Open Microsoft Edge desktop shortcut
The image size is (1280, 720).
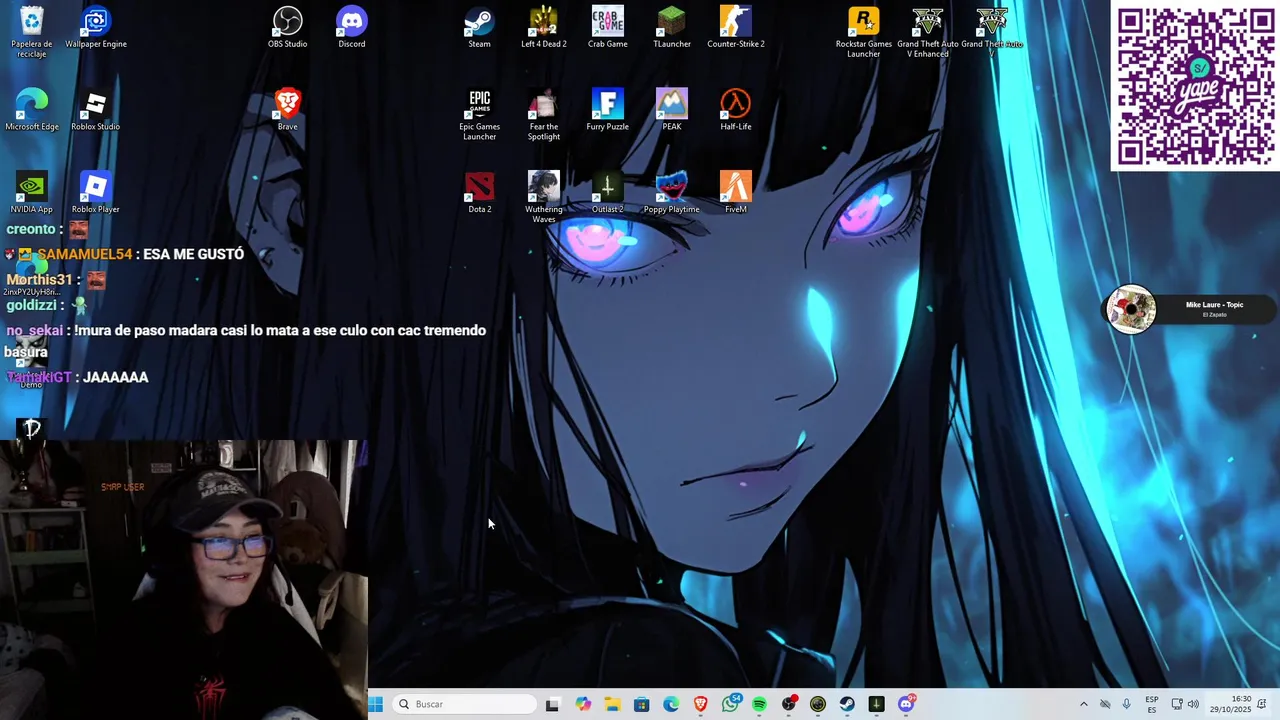(32, 109)
